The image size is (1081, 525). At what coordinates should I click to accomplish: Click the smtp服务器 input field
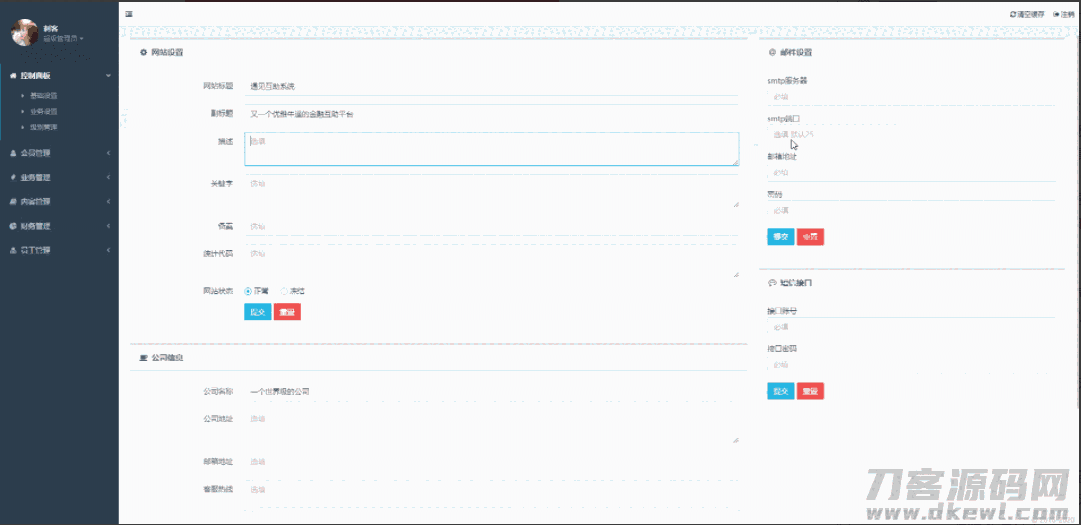click(911, 96)
